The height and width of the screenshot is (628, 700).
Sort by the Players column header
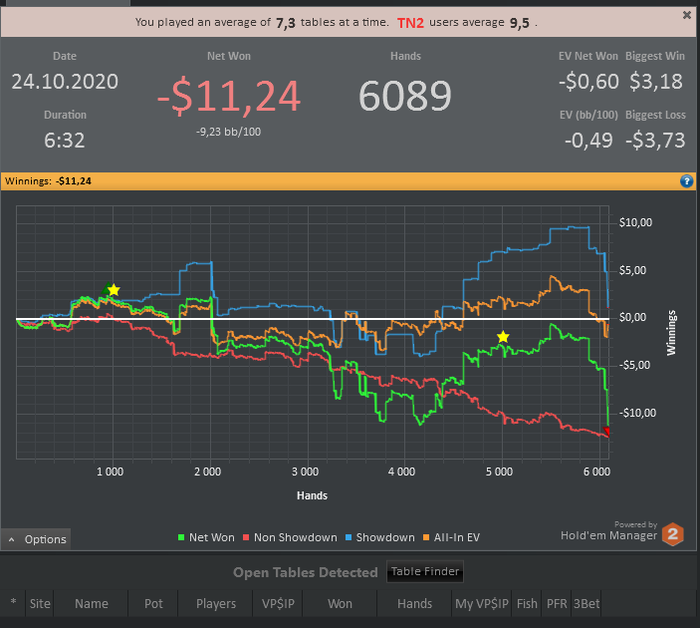point(216,603)
